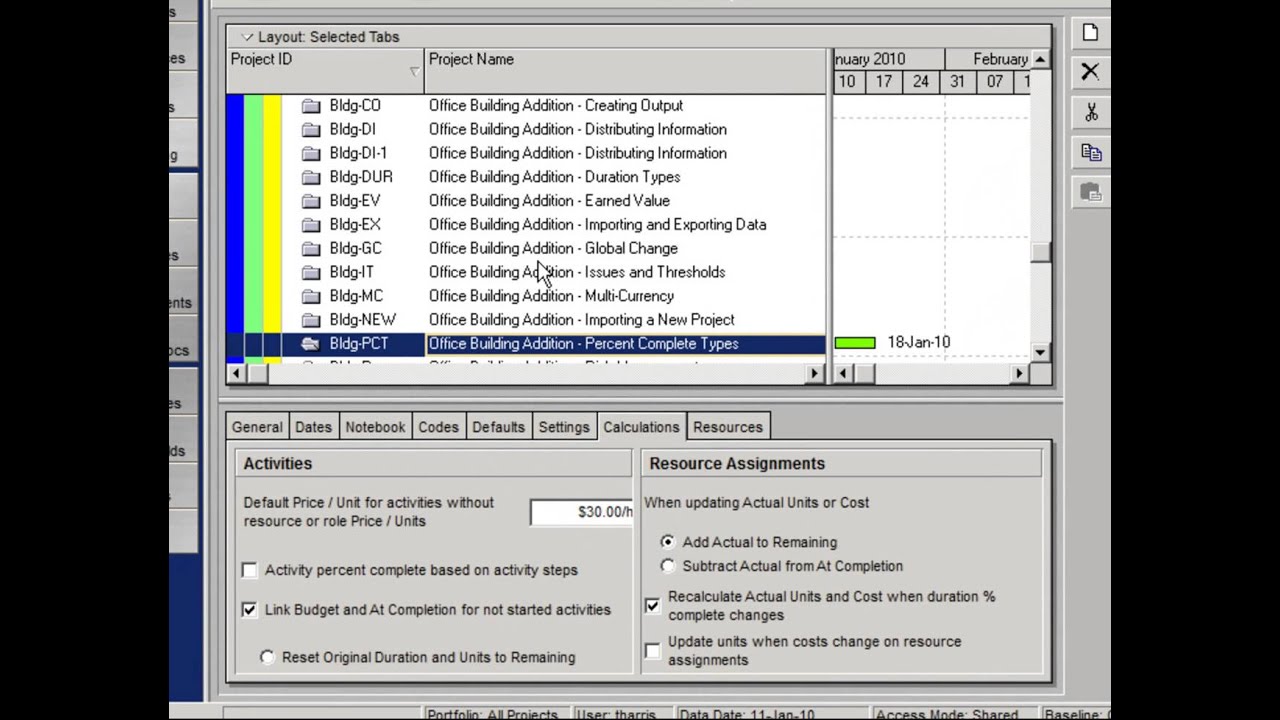This screenshot has height=720, width=1280.
Task: Click the Project Name column header
Action: point(626,71)
